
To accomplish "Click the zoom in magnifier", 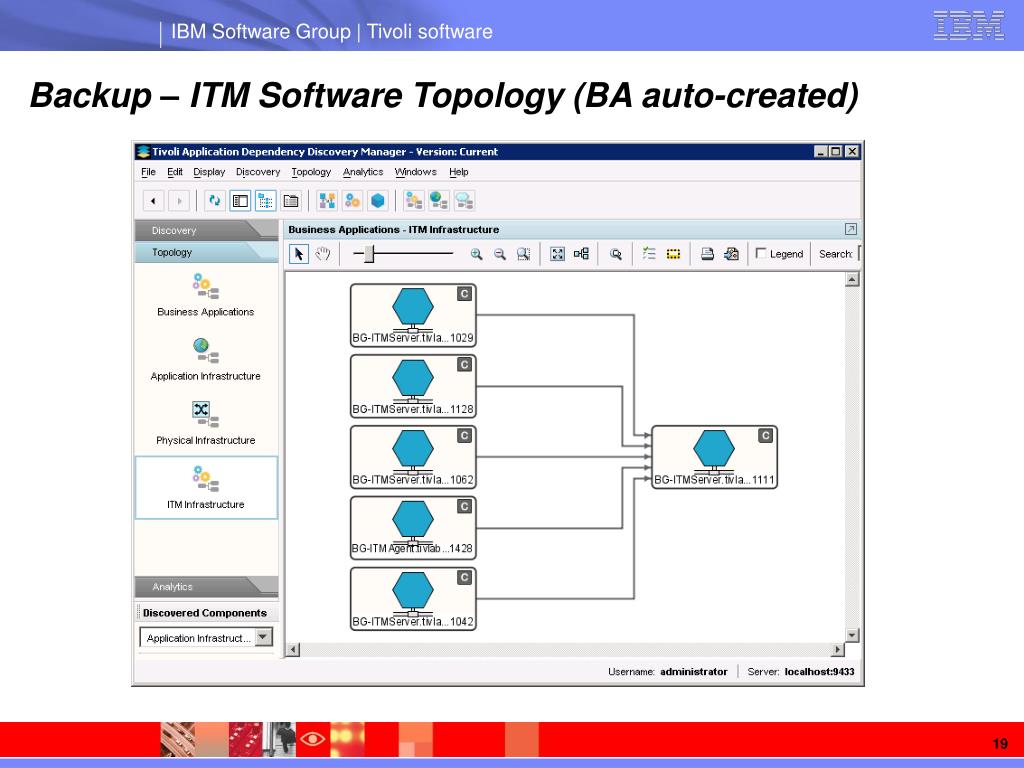I will [x=477, y=254].
